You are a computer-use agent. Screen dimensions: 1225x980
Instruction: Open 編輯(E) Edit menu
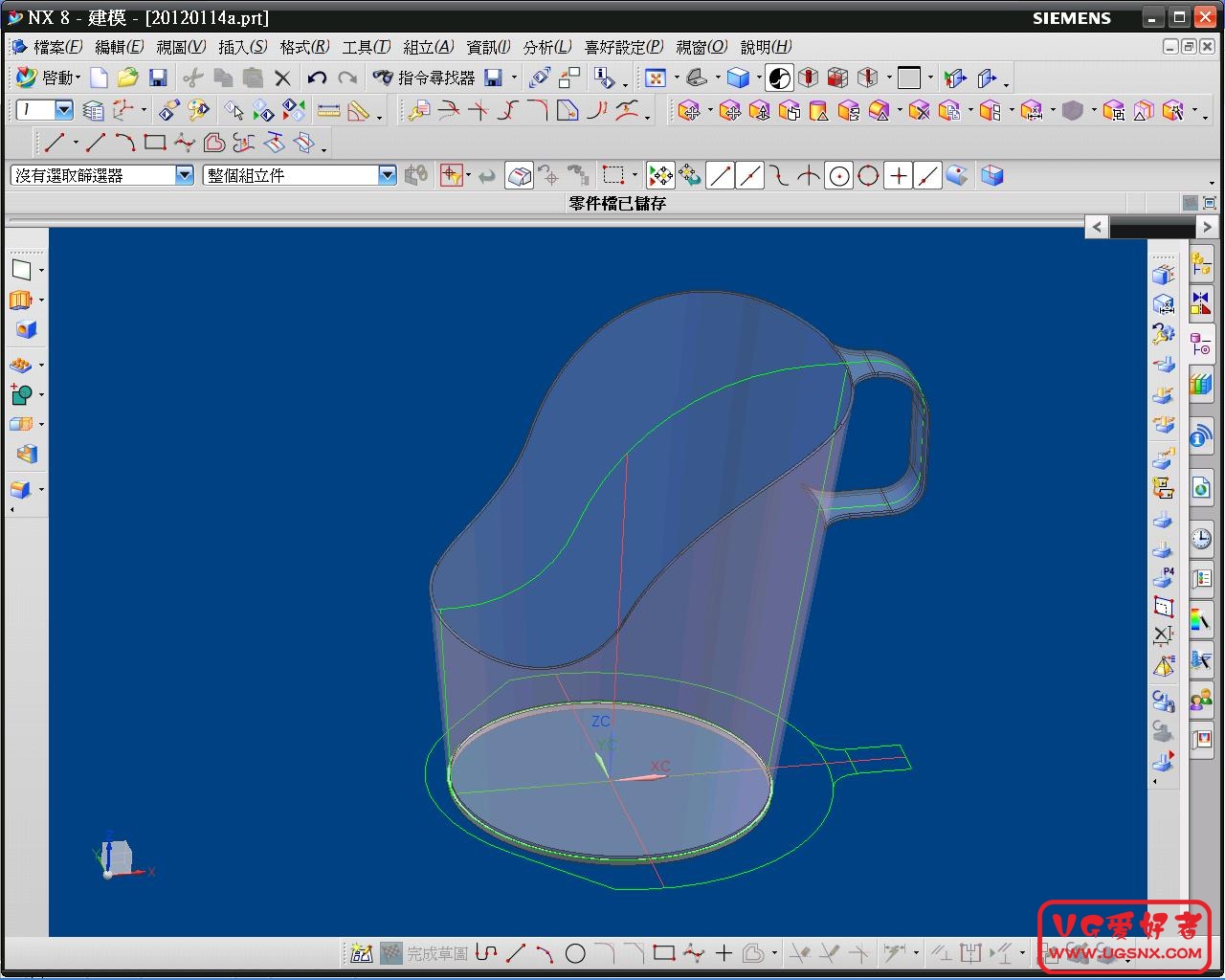point(120,47)
